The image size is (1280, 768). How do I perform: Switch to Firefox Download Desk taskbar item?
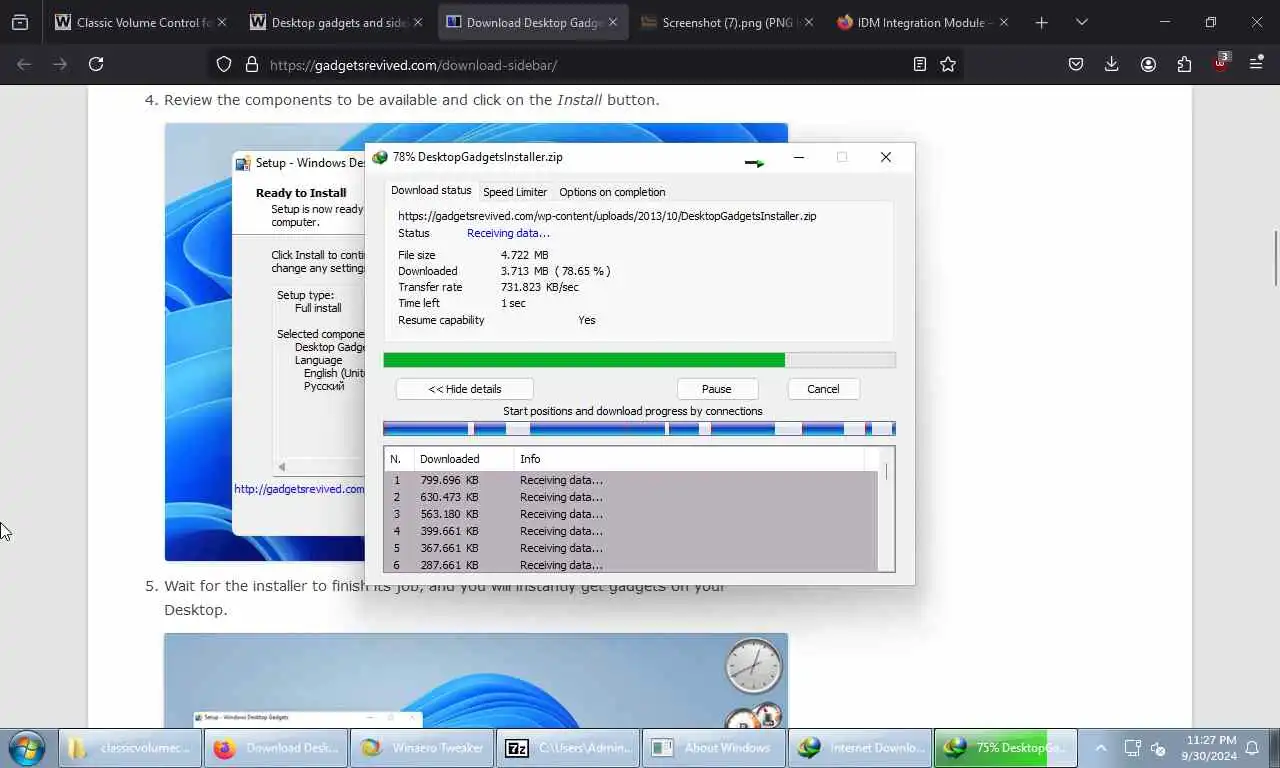[276, 748]
